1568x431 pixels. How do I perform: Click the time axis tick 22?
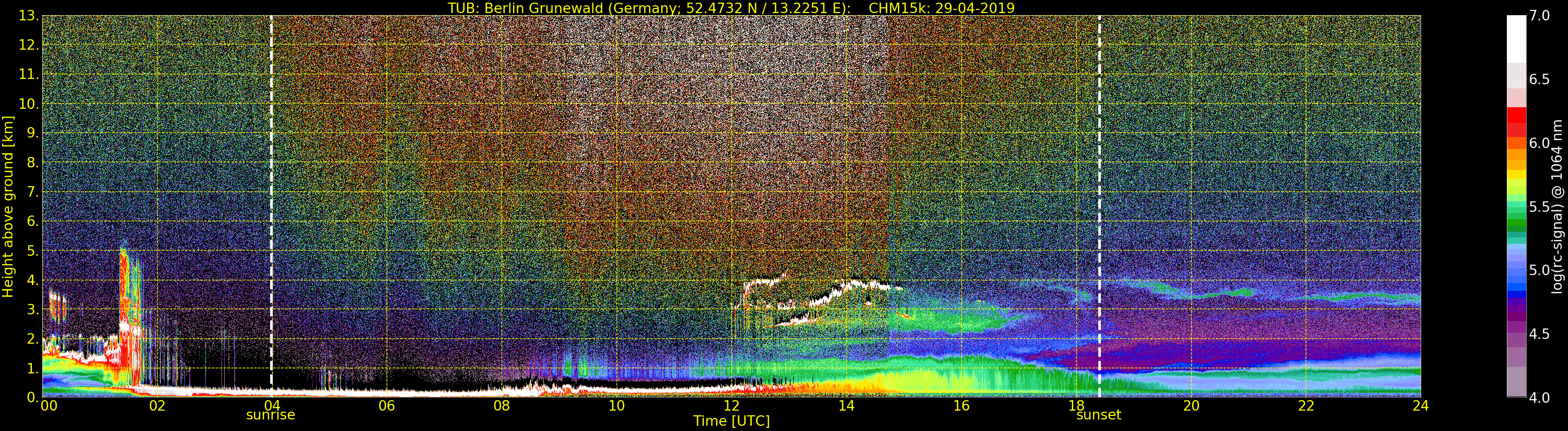(1306, 405)
